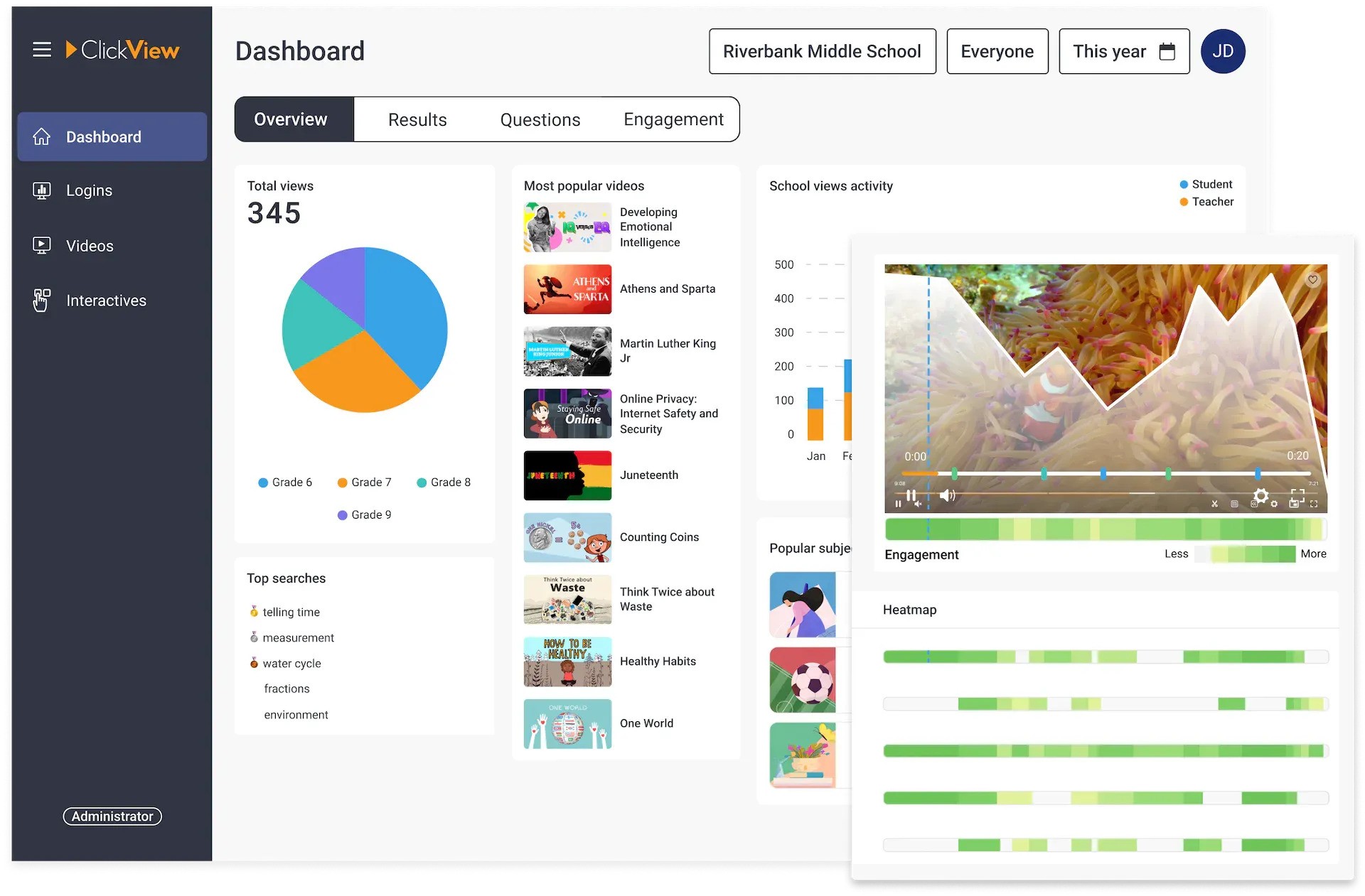Switch to the Results tab
The image size is (1365, 896).
coord(417,119)
